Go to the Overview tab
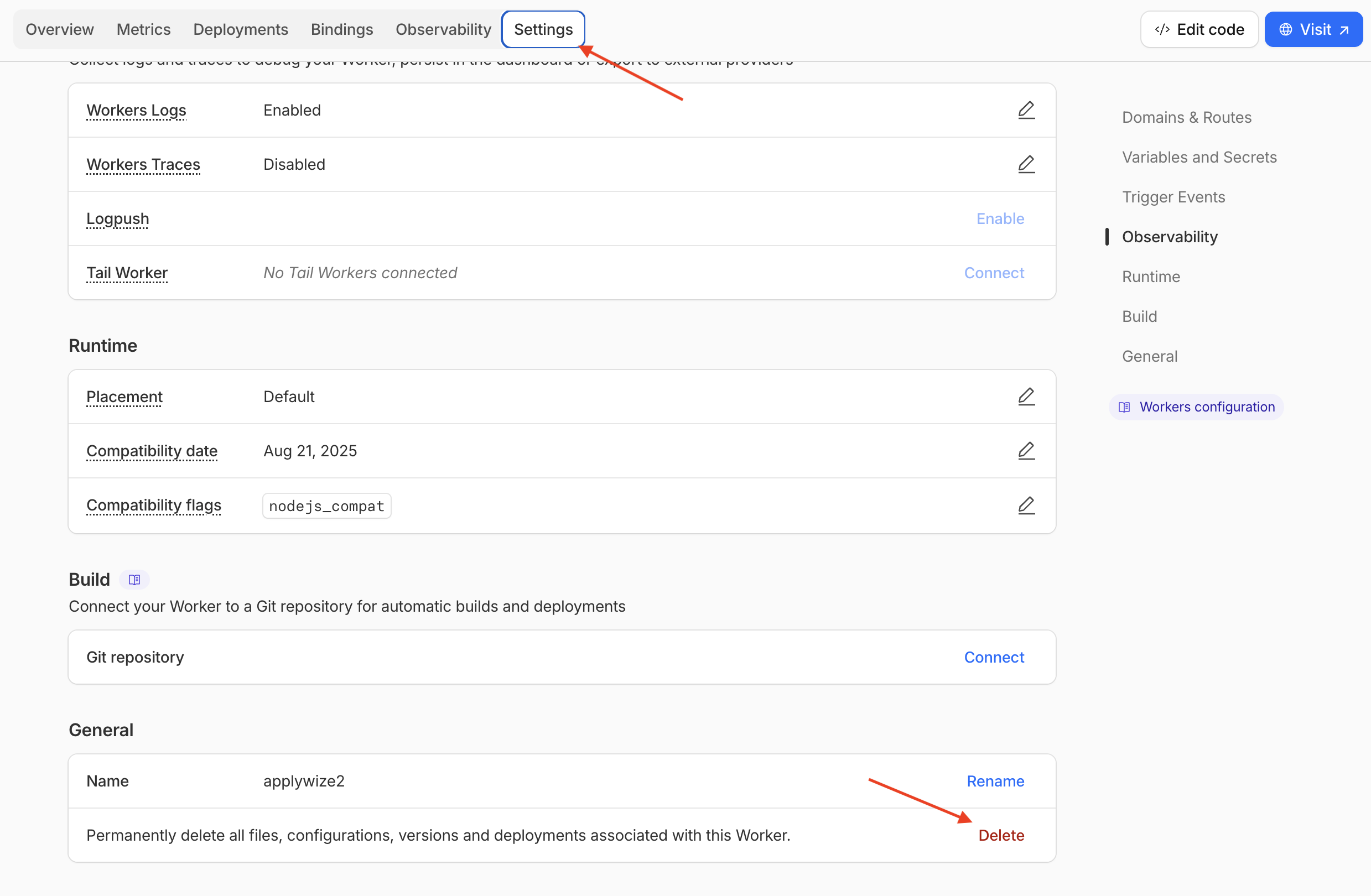Screen dimensions: 1371x896 tap(59, 29)
